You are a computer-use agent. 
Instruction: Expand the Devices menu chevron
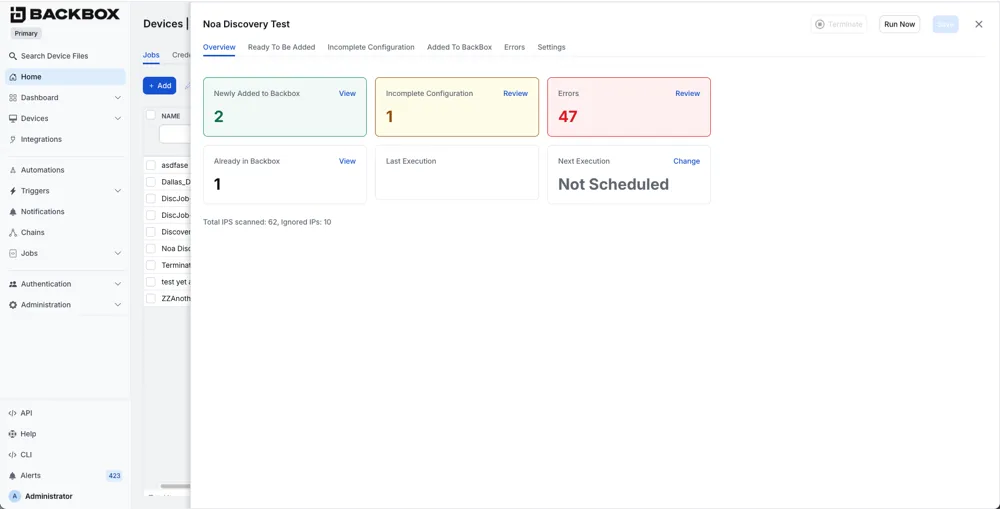tap(117, 119)
